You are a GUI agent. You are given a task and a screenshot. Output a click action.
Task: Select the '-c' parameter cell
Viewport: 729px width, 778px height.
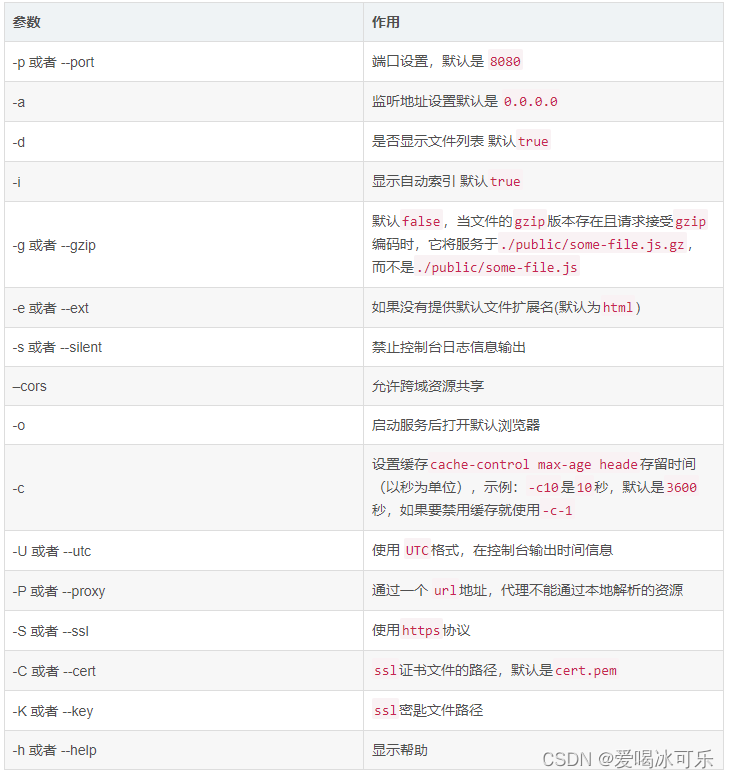point(184,488)
